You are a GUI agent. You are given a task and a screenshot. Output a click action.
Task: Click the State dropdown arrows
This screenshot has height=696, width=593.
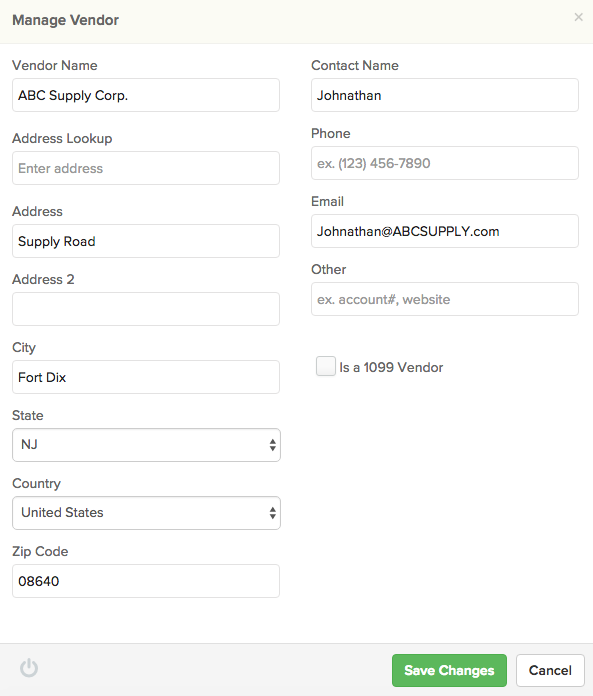(273, 445)
